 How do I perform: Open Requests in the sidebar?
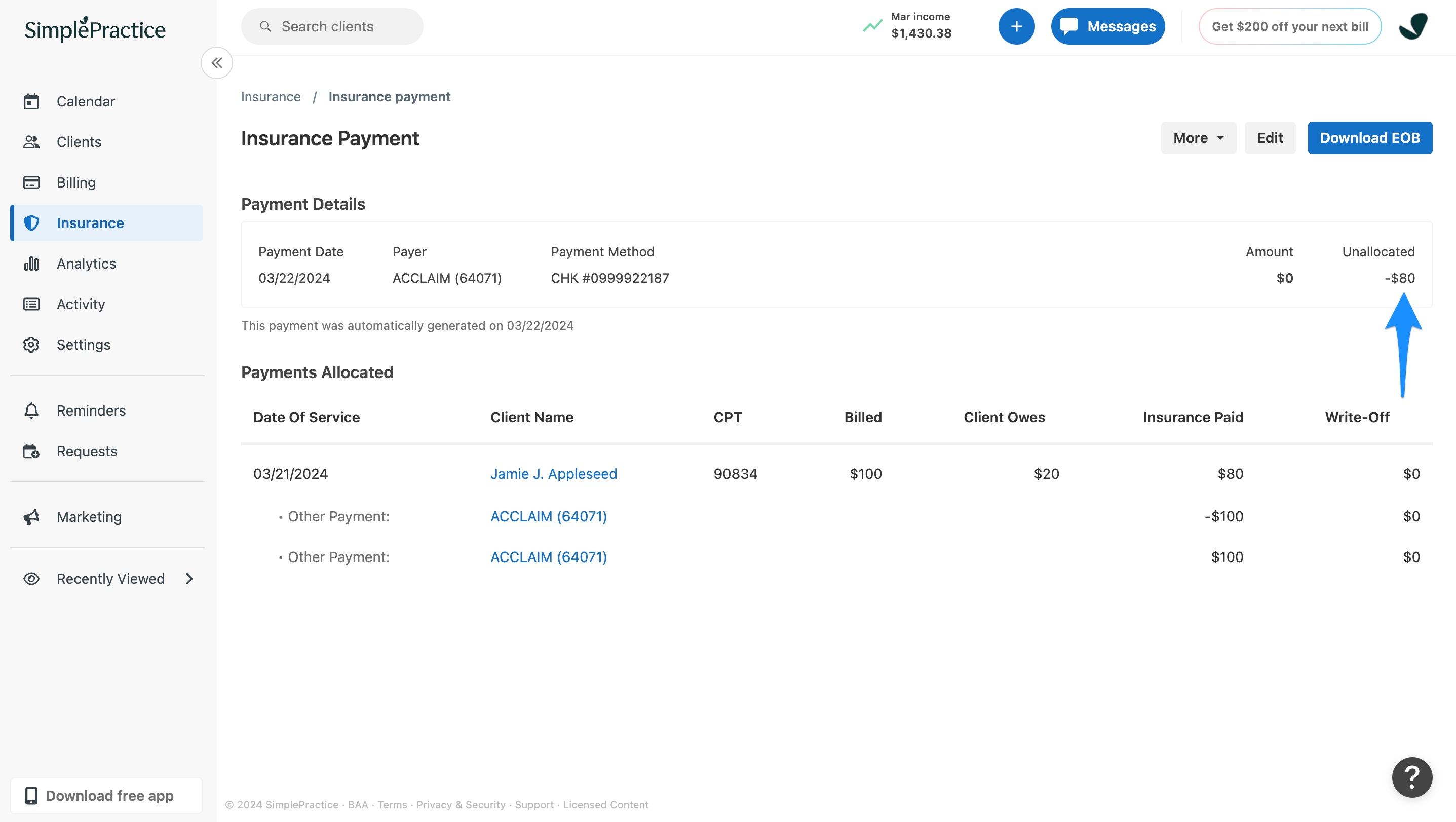coord(106,451)
